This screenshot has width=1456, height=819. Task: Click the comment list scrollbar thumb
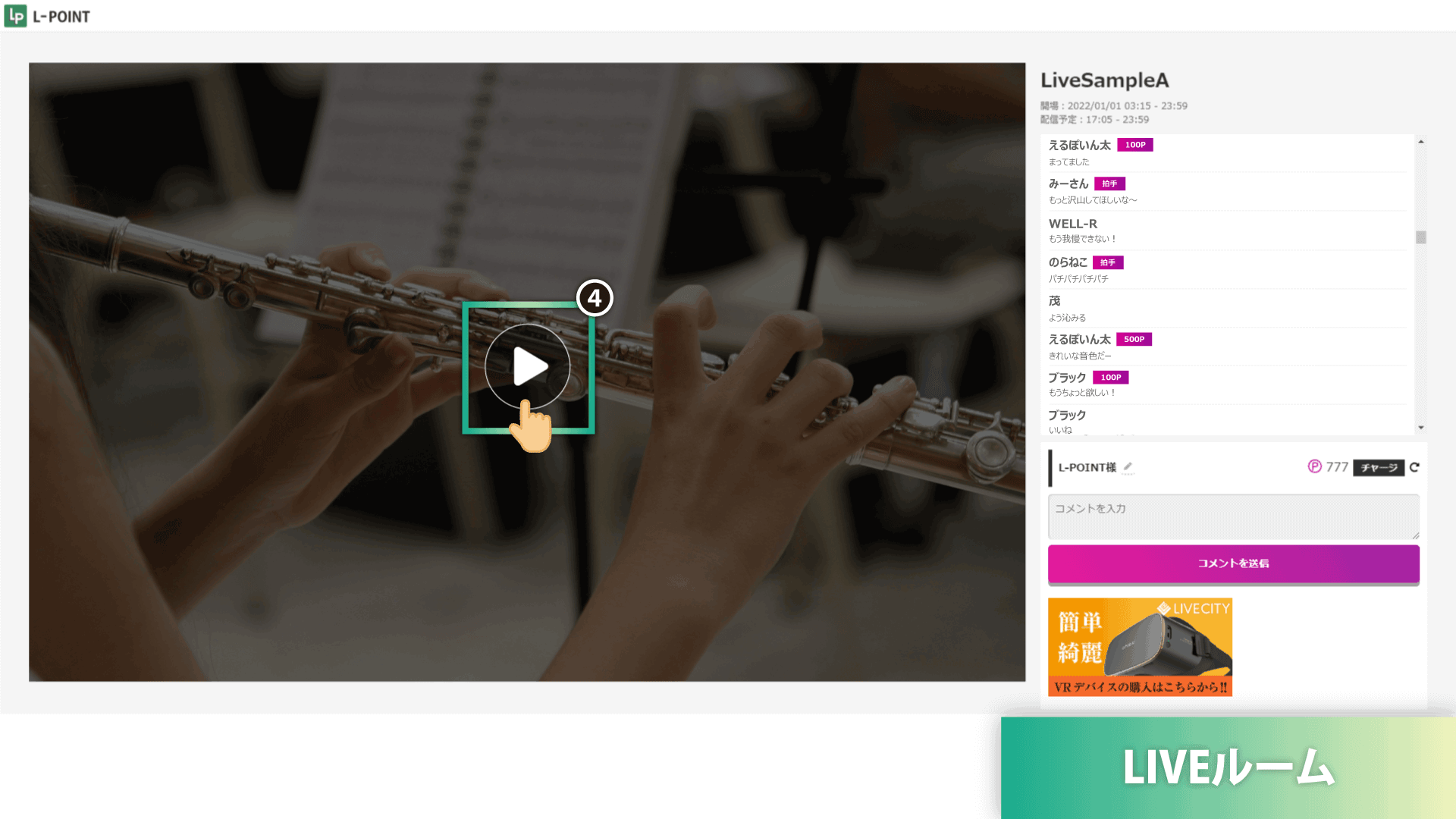pos(1421,237)
